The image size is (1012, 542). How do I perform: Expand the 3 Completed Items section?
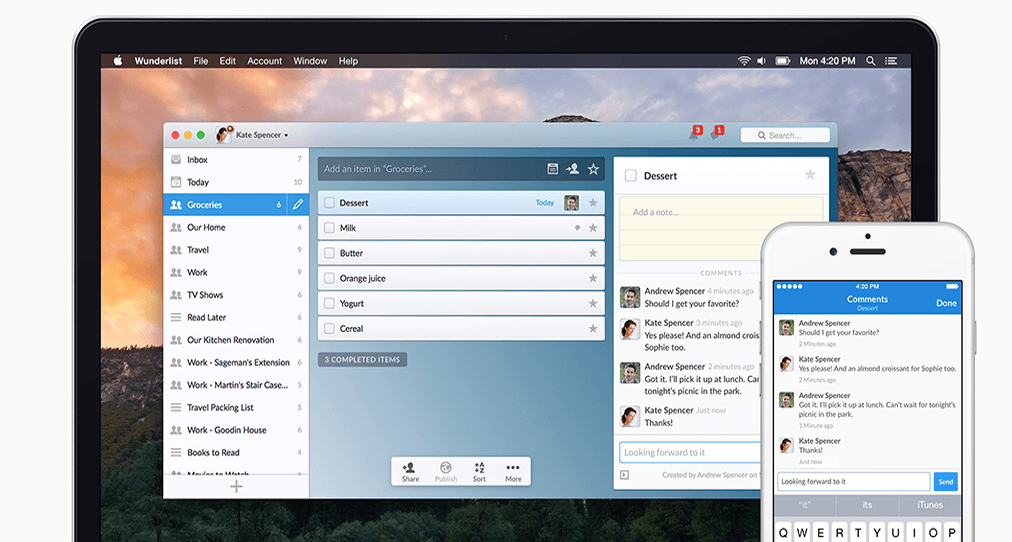tap(362, 359)
